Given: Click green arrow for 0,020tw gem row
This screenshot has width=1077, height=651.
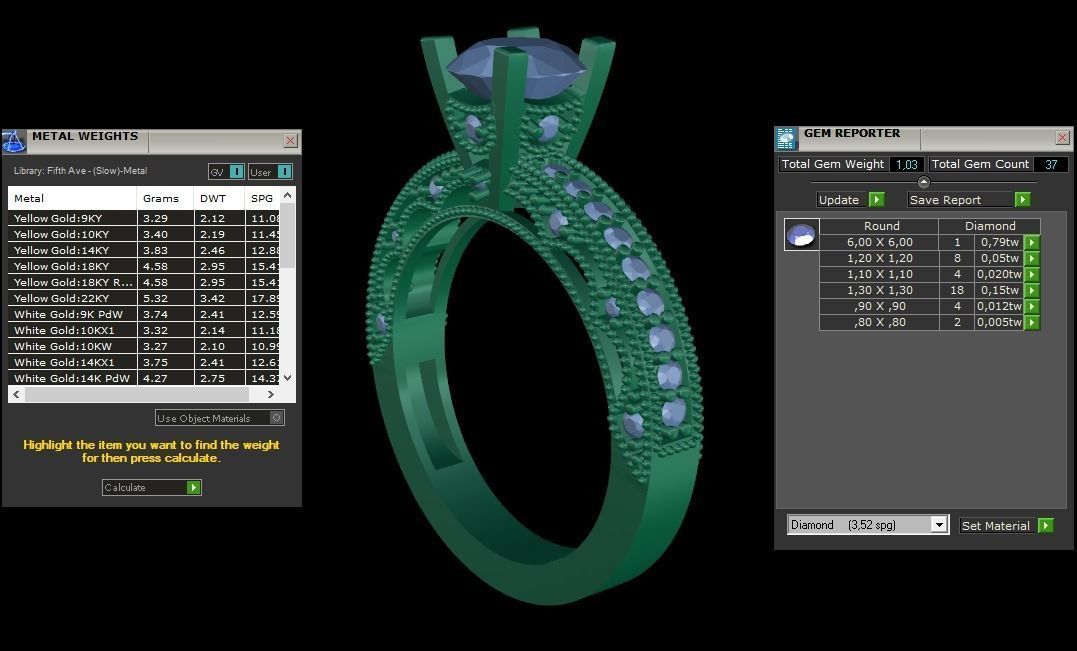Looking at the screenshot, I should (x=1032, y=274).
